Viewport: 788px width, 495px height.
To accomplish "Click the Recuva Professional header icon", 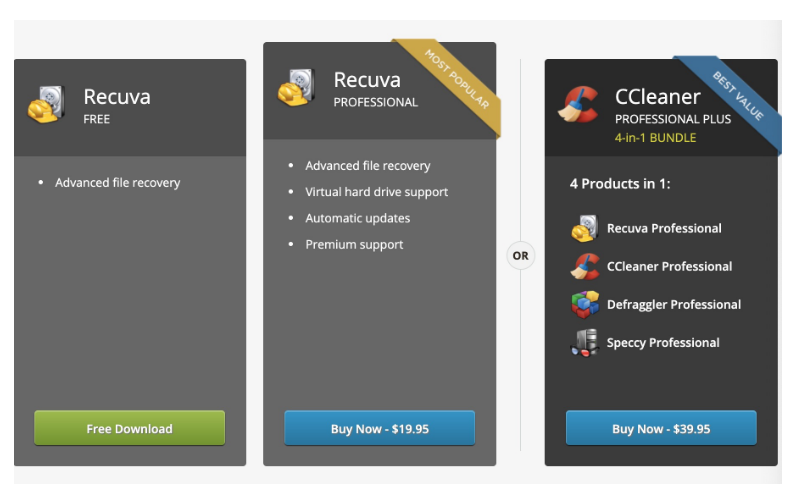I will [x=297, y=87].
